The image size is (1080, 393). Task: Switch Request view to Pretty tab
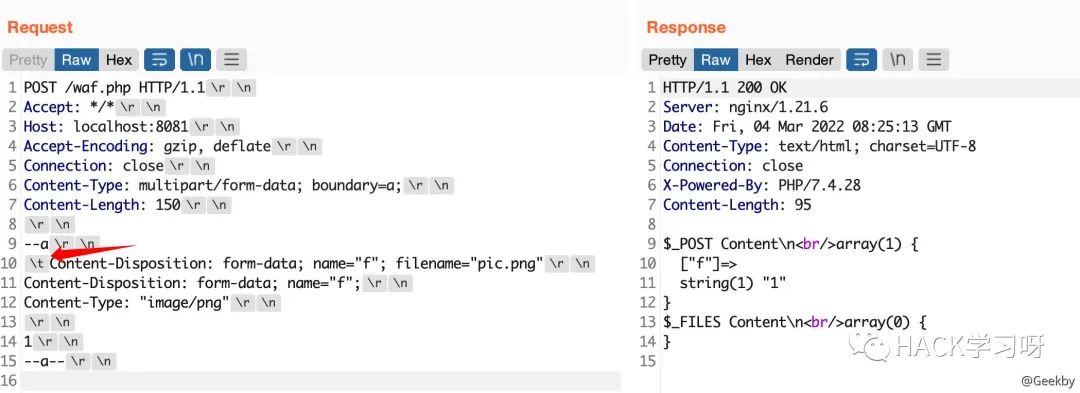(x=28, y=60)
